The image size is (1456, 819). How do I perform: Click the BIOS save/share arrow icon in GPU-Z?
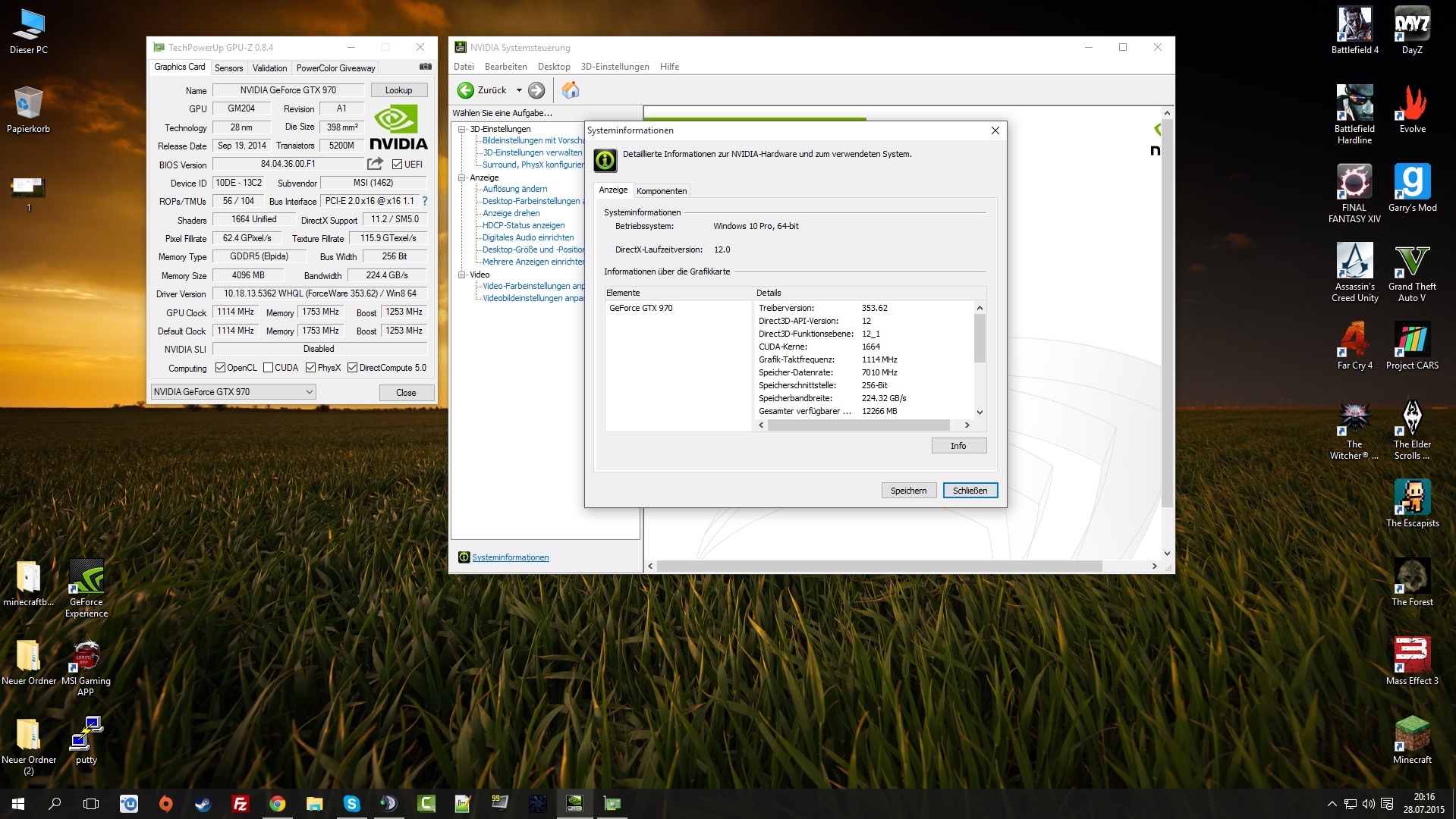(375, 164)
